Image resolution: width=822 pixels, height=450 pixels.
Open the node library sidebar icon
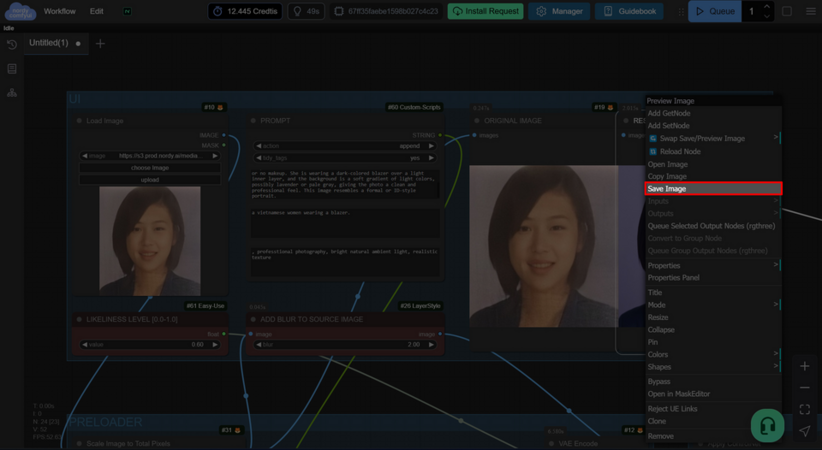[12, 69]
